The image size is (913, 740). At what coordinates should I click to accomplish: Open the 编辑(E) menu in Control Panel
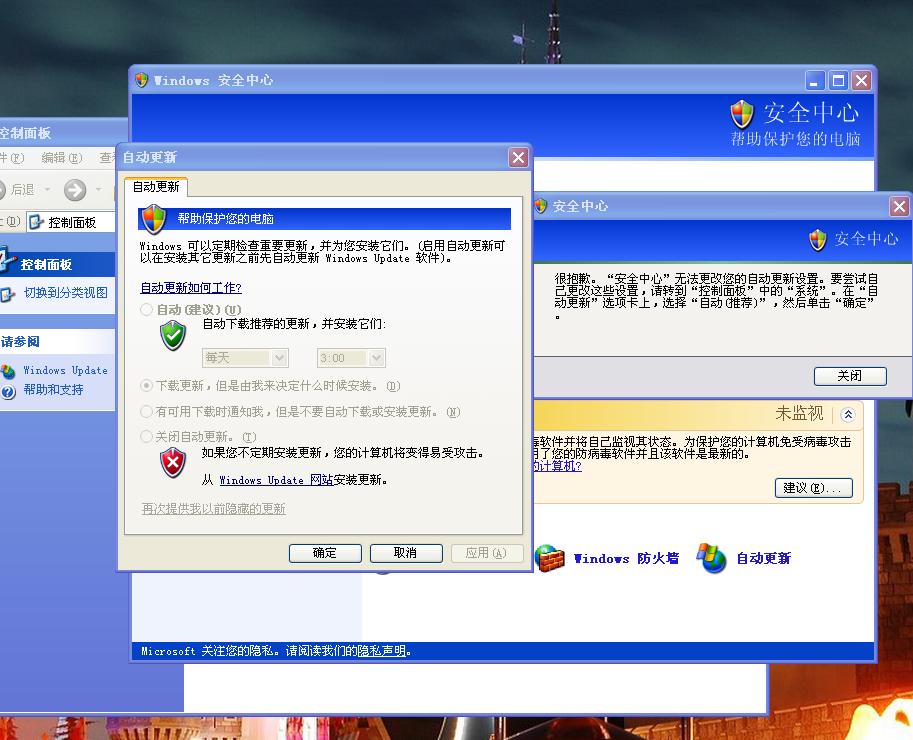pos(61,158)
